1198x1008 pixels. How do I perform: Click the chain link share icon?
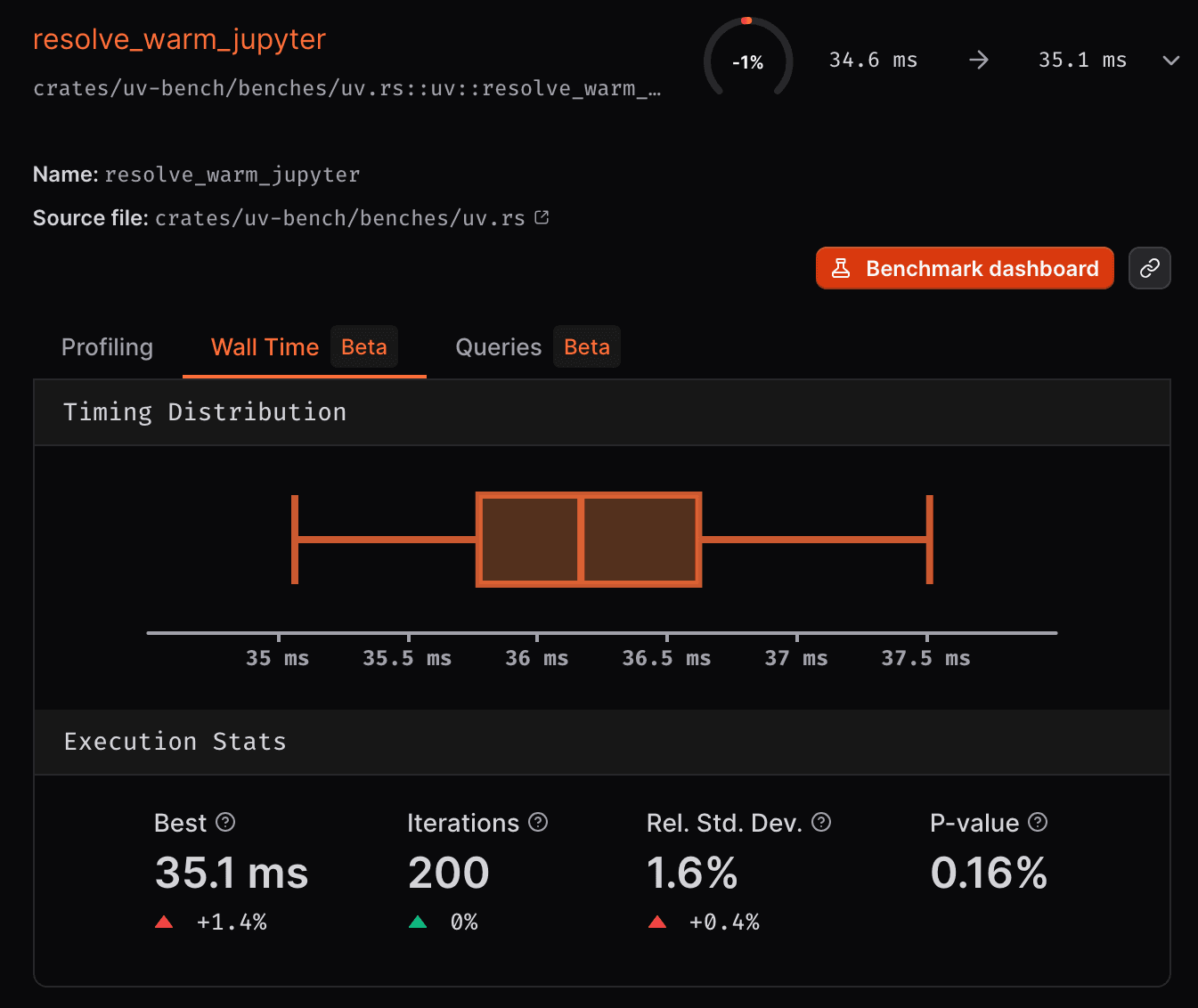(1149, 268)
